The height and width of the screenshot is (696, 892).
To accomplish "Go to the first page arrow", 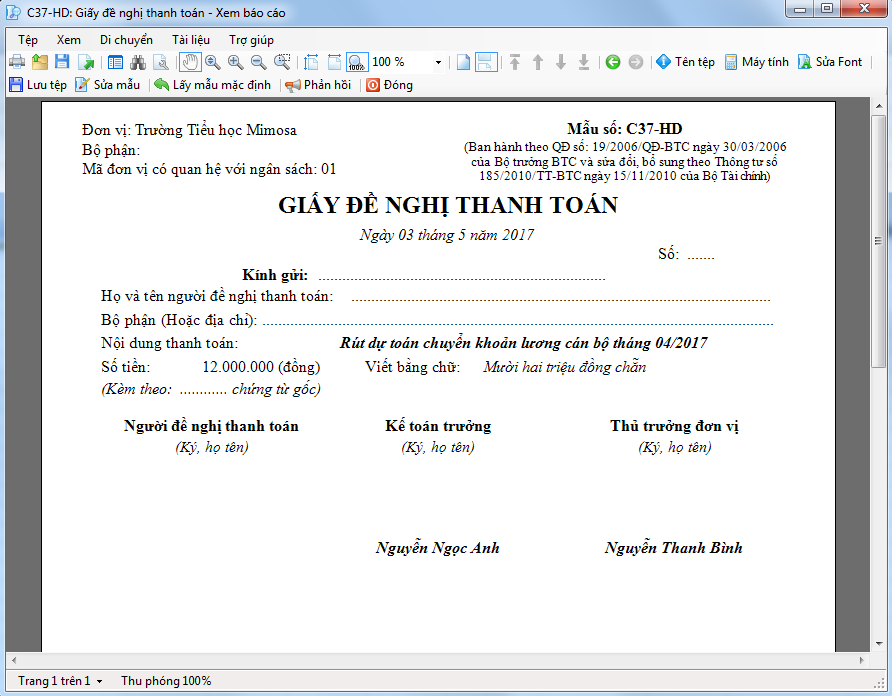I will pos(515,62).
